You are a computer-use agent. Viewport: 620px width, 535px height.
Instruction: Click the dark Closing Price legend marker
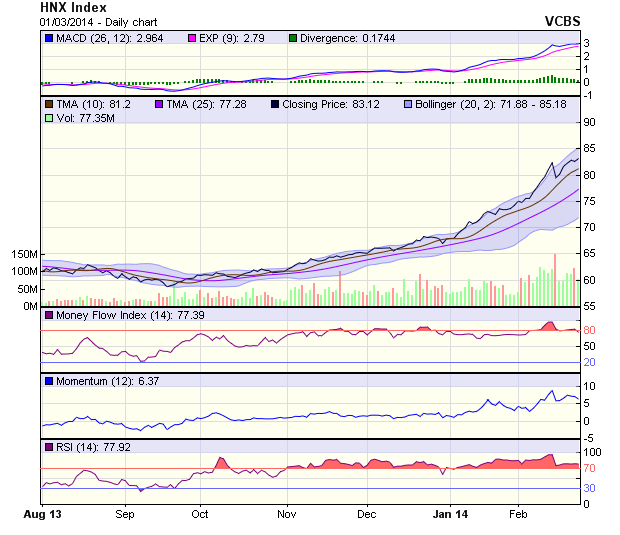(275, 104)
